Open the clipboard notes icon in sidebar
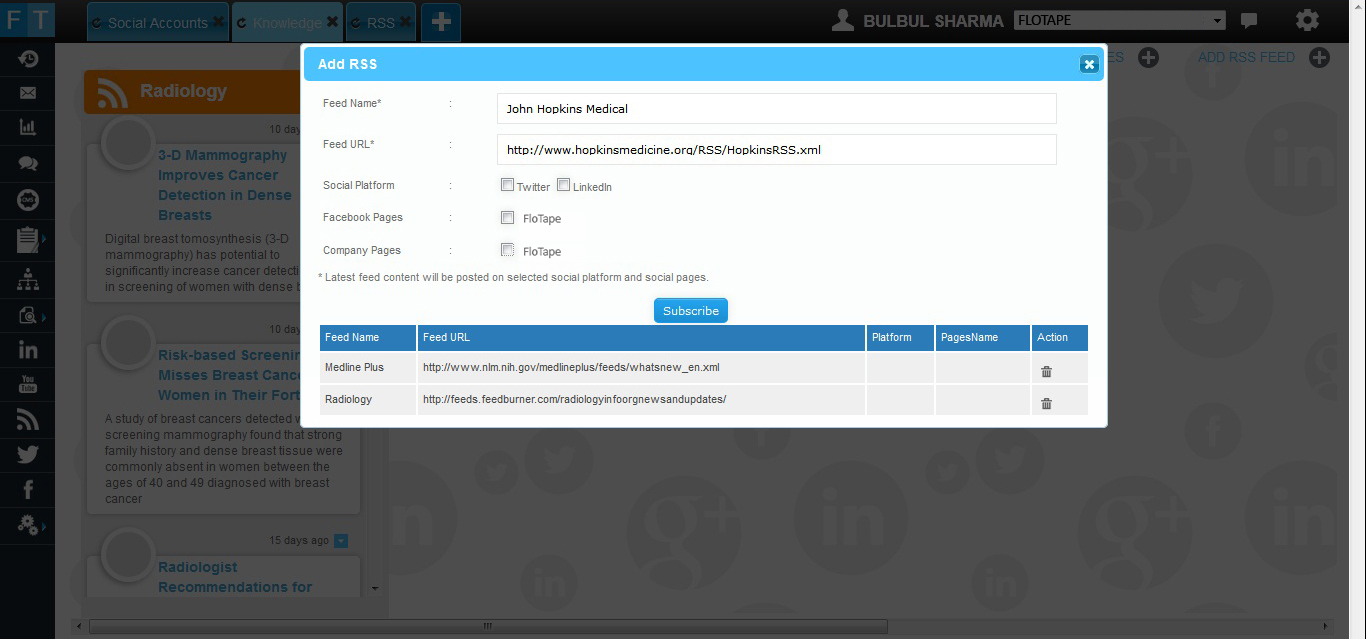The image size is (1366, 639). 28,240
